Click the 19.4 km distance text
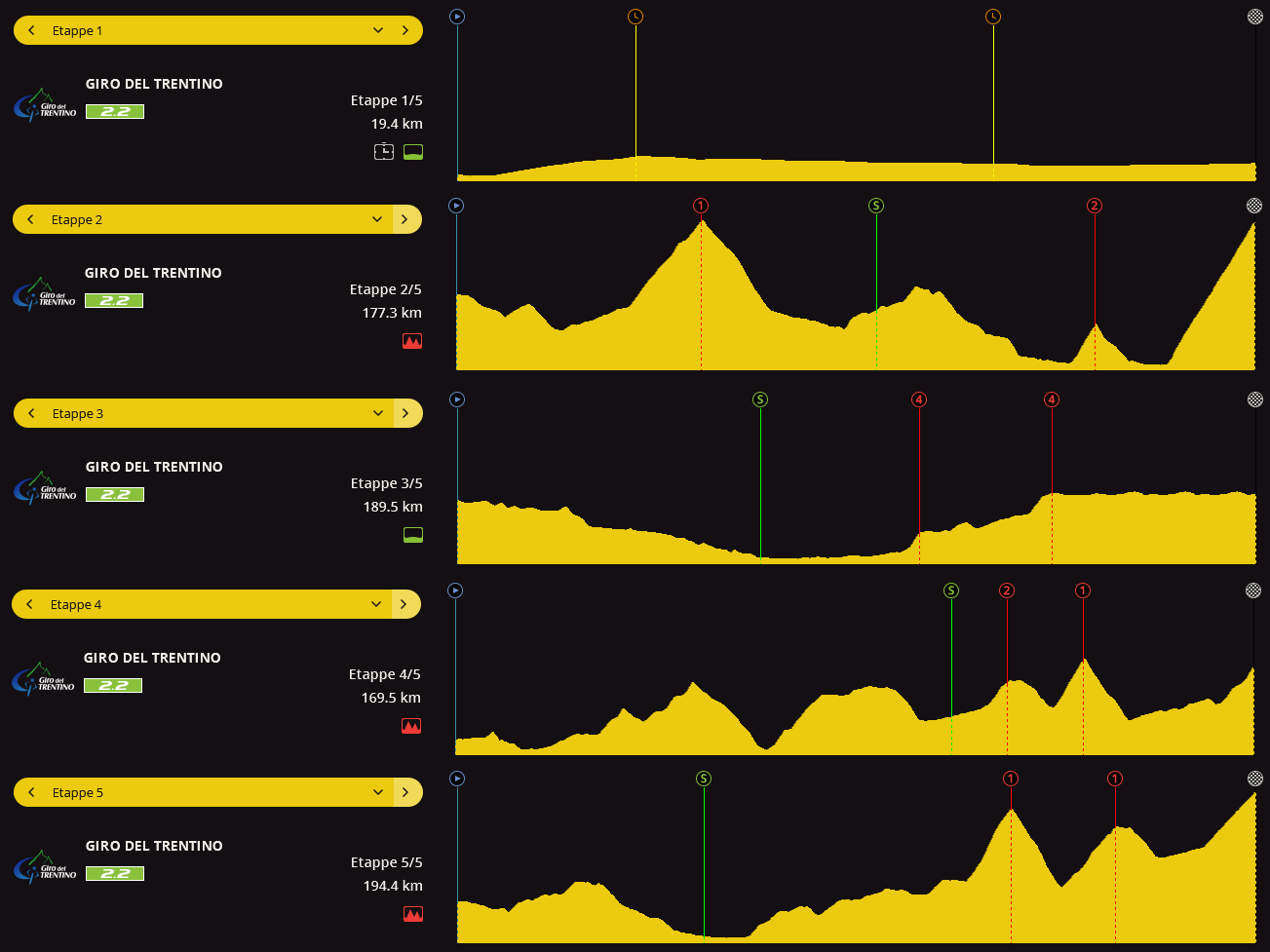1270x952 pixels. [x=397, y=124]
